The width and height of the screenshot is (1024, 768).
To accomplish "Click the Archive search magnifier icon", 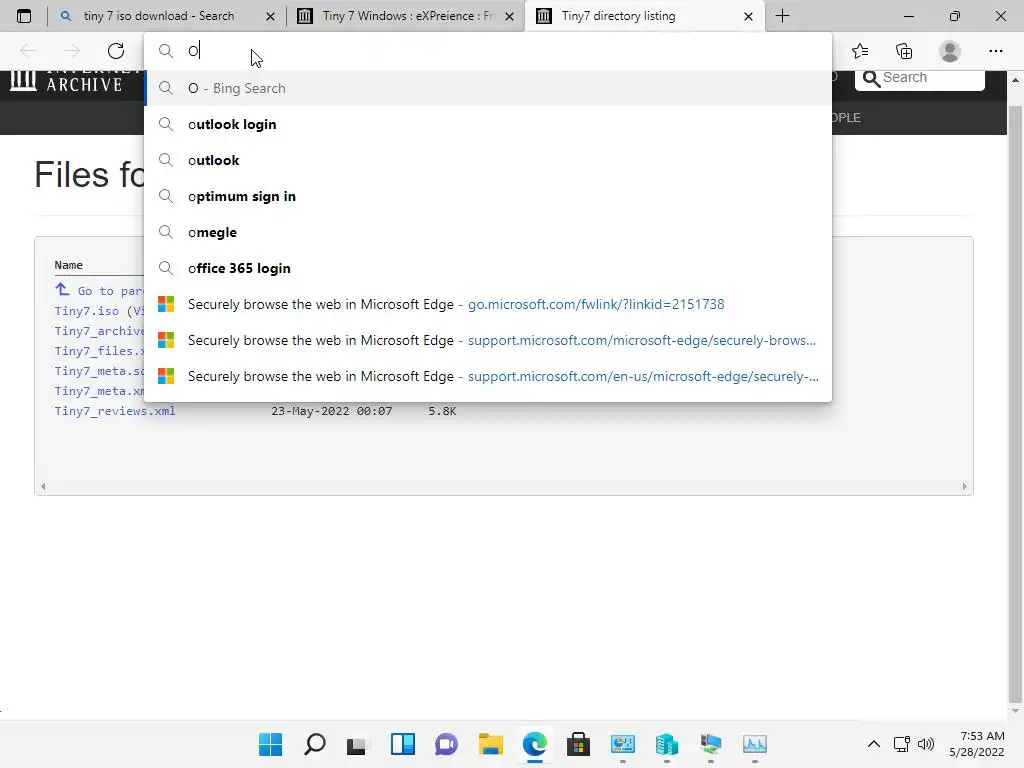I will point(871,79).
